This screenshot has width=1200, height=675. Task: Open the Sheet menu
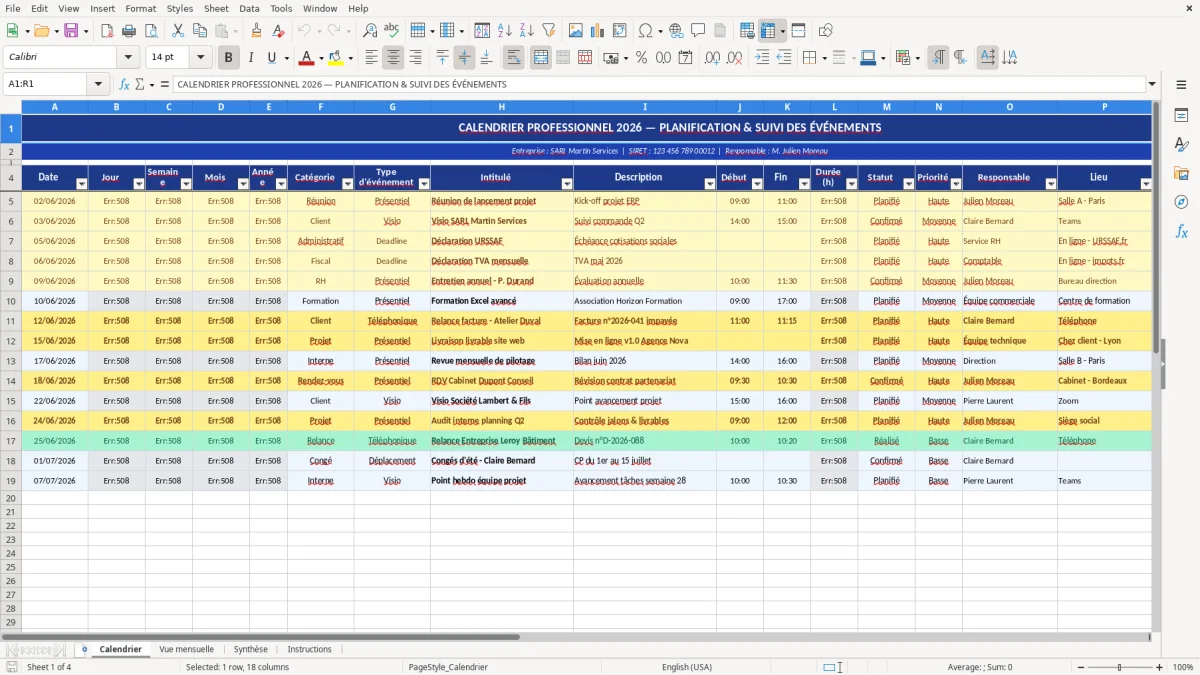216,8
